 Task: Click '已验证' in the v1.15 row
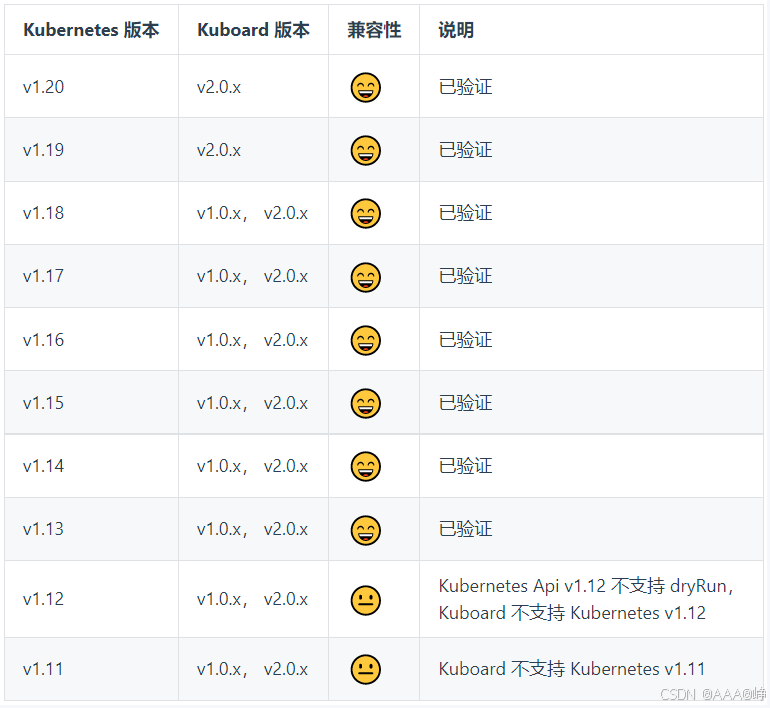466,403
